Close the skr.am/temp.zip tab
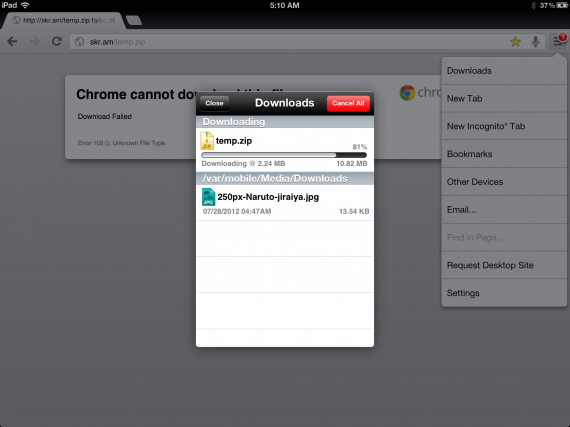This screenshot has height=427, width=570. pyautogui.click(x=113, y=20)
